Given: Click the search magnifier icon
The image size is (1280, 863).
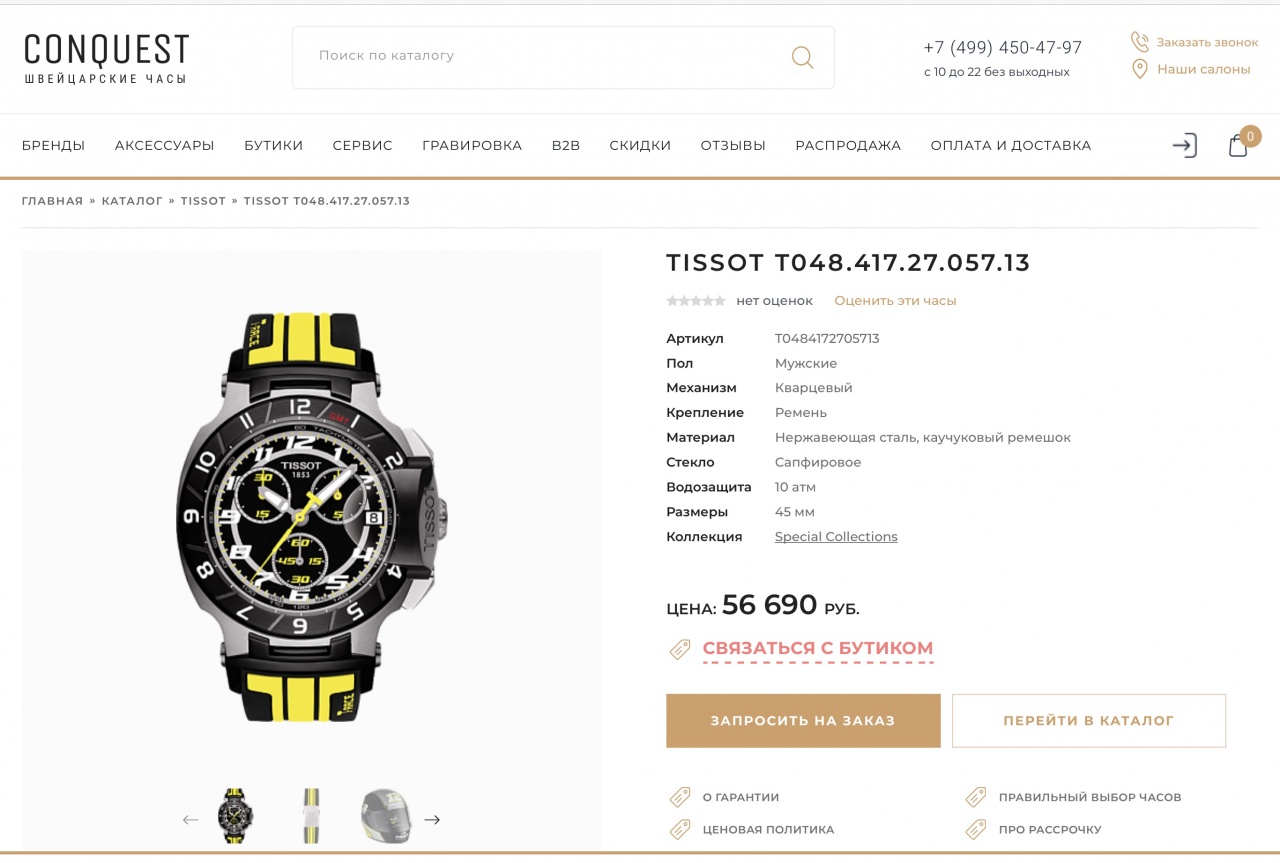Looking at the screenshot, I should [x=802, y=57].
